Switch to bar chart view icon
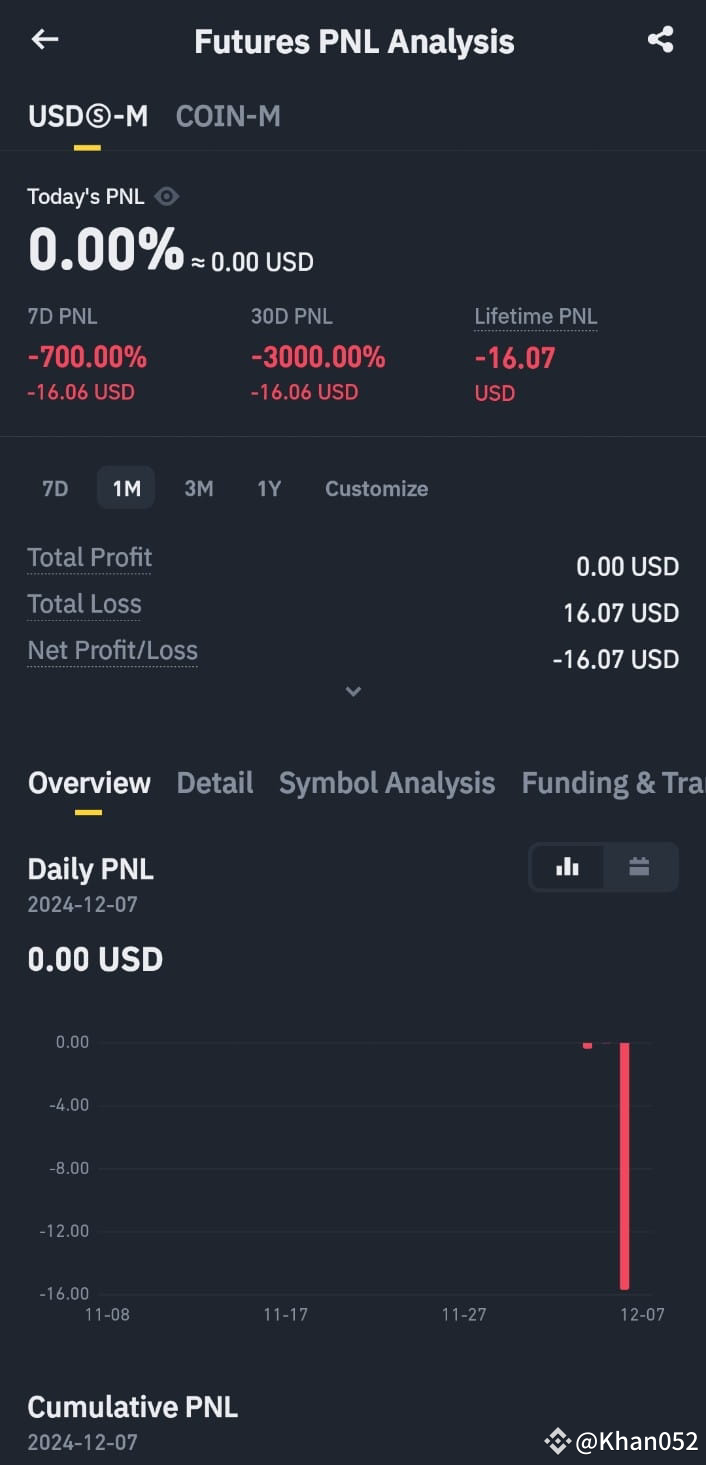The height and width of the screenshot is (1465, 706). [568, 867]
